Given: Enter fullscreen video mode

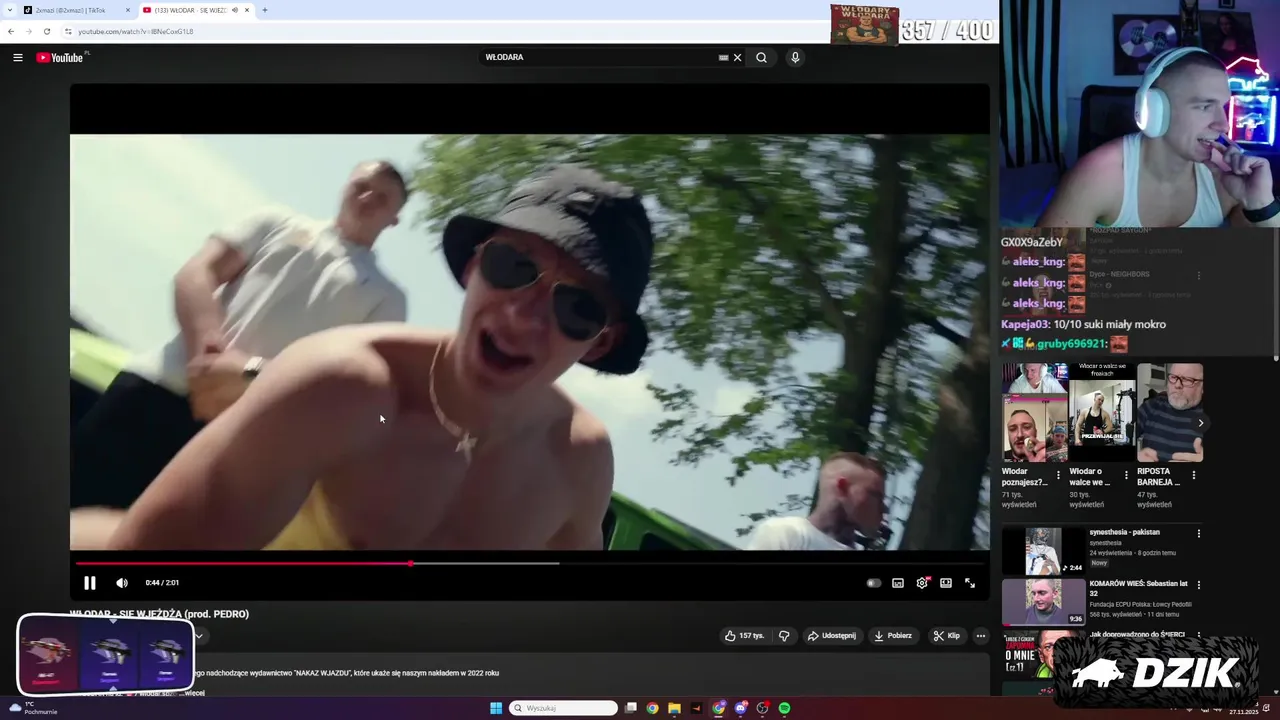Looking at the screenshot, I should 970,583.
